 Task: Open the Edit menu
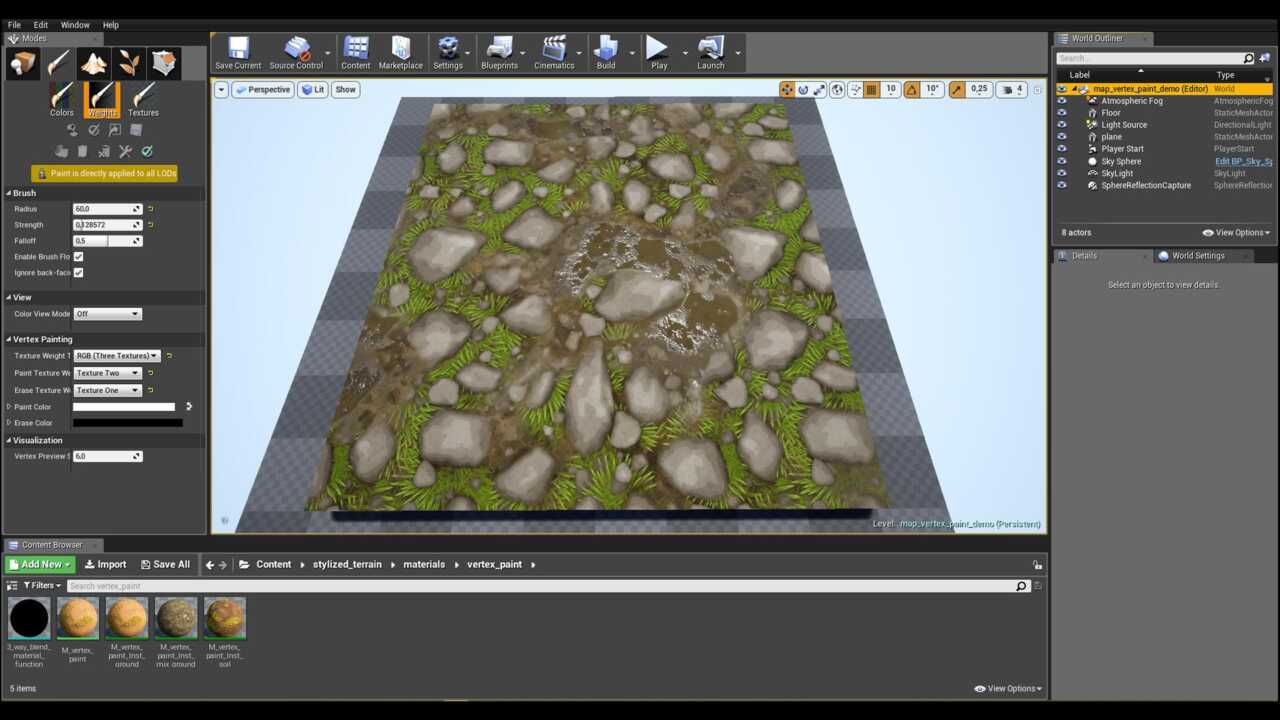41,25
